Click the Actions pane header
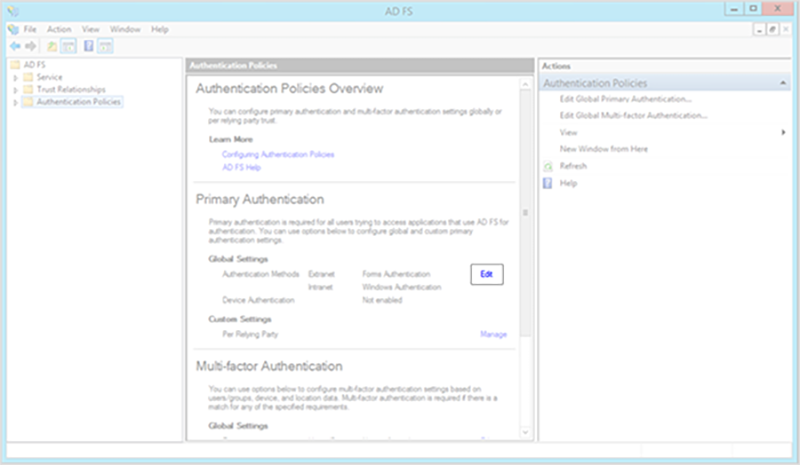 (x=665, y=66)
